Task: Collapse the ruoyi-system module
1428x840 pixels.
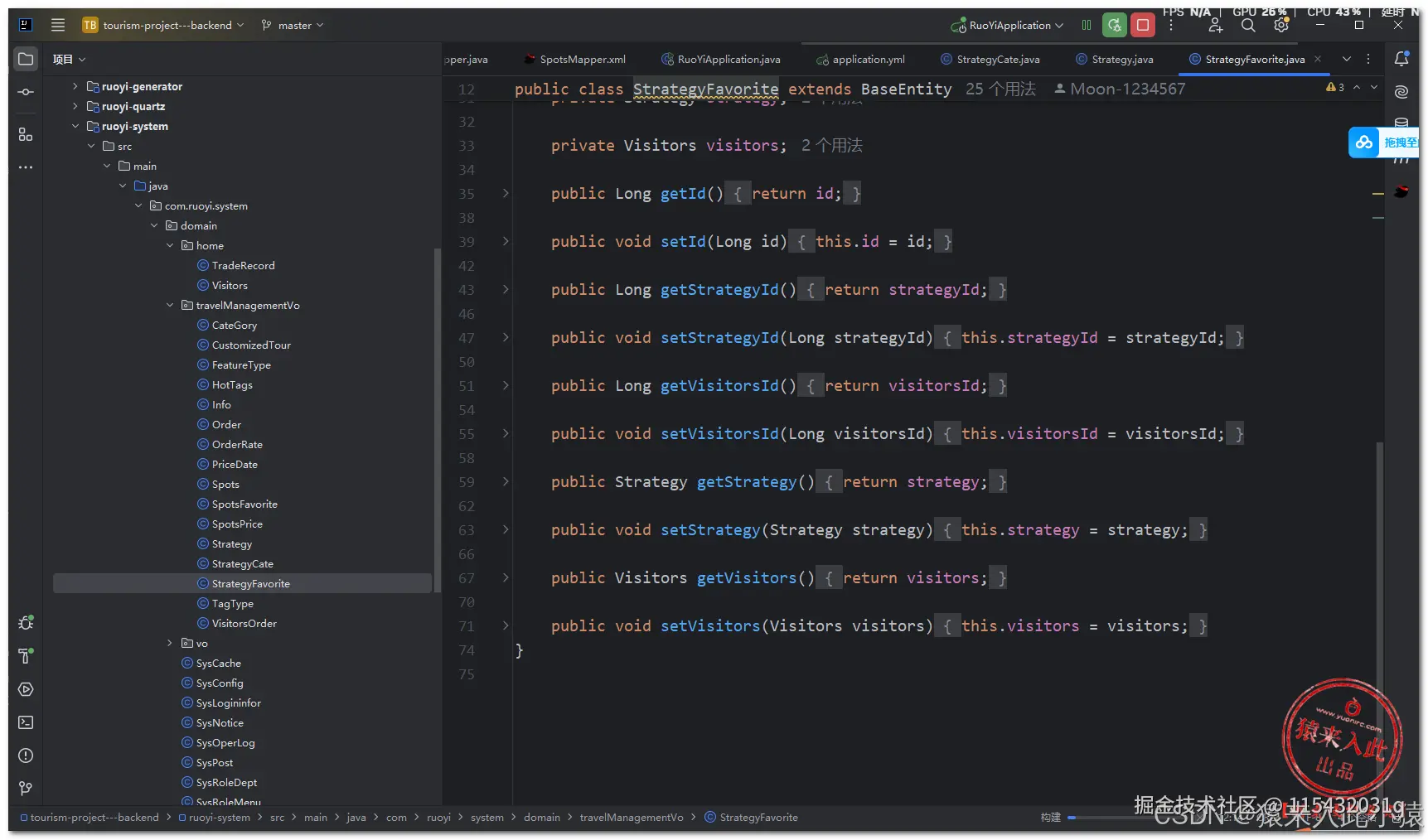Action: click(75, 126)
